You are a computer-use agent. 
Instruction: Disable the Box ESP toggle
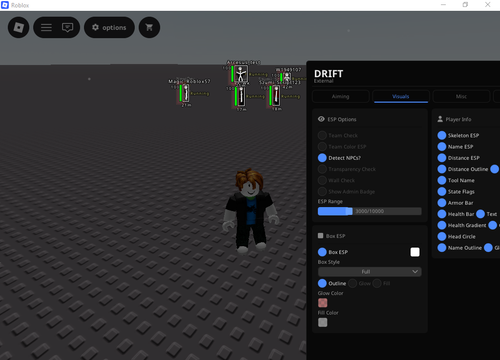click(322, 252)
